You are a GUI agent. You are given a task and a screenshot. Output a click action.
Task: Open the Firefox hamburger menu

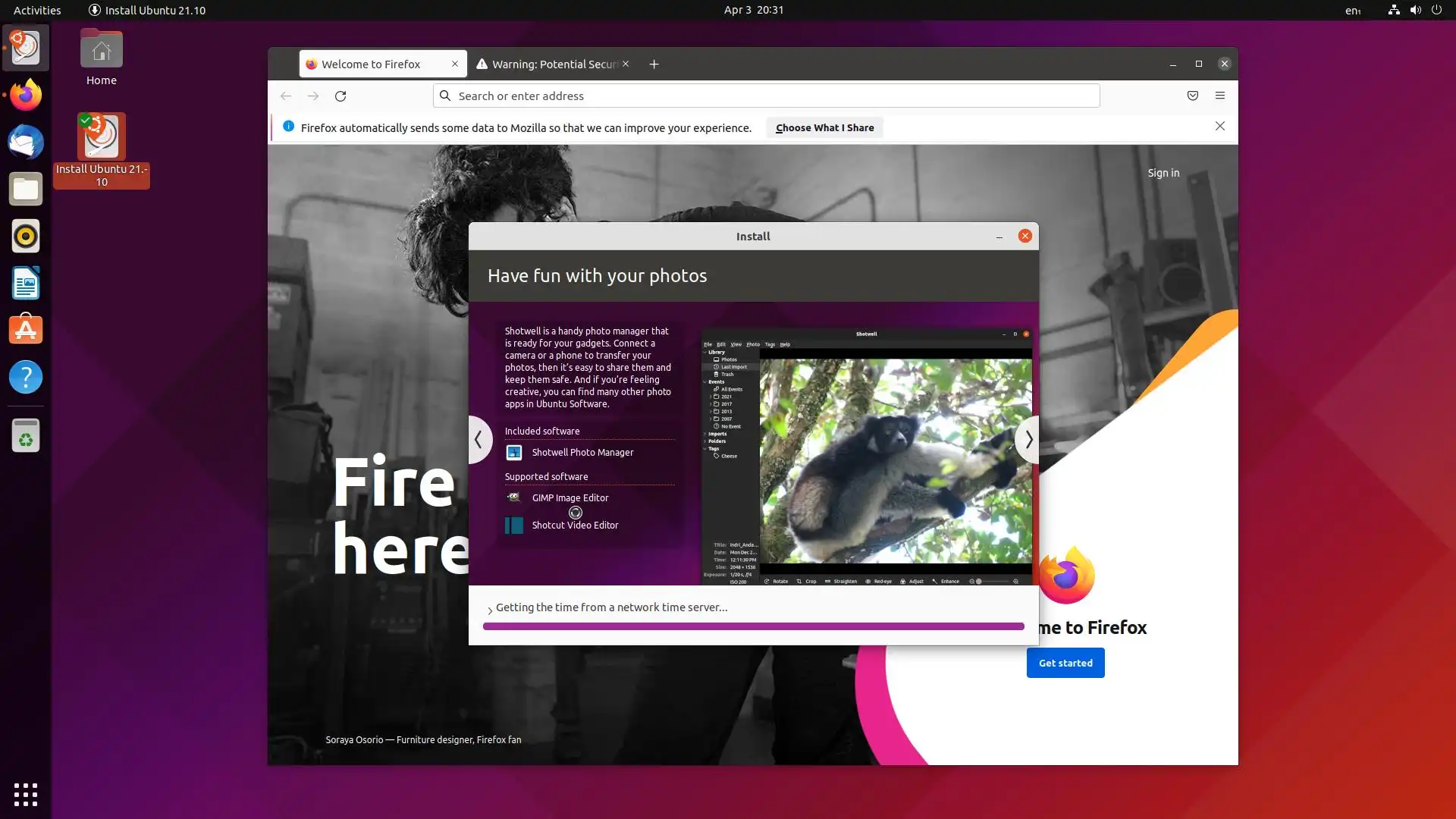1219,96
